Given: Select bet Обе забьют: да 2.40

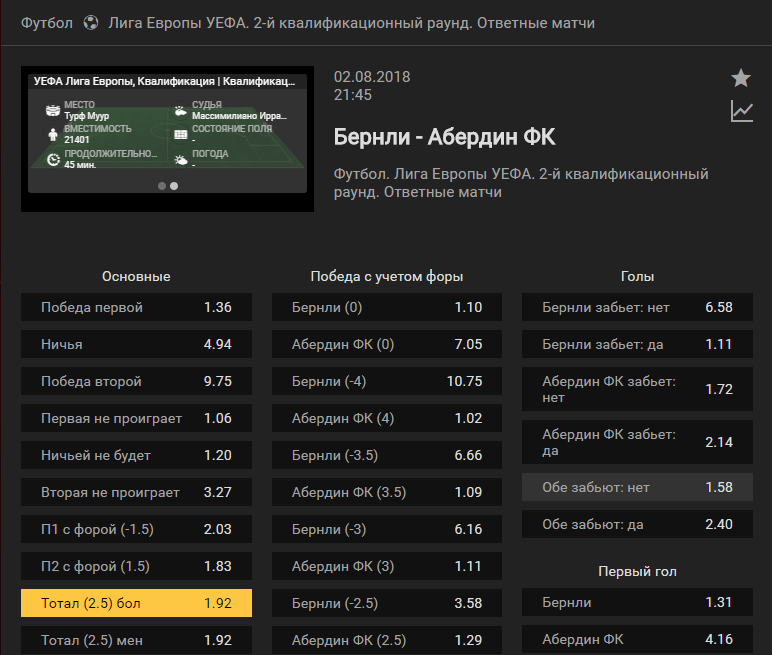Looking at the screenshot, I should point(638,524).
